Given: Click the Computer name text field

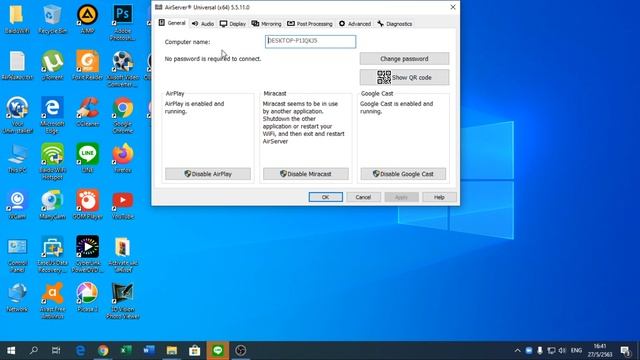Looking at the screenshot, I should (310, 41).
